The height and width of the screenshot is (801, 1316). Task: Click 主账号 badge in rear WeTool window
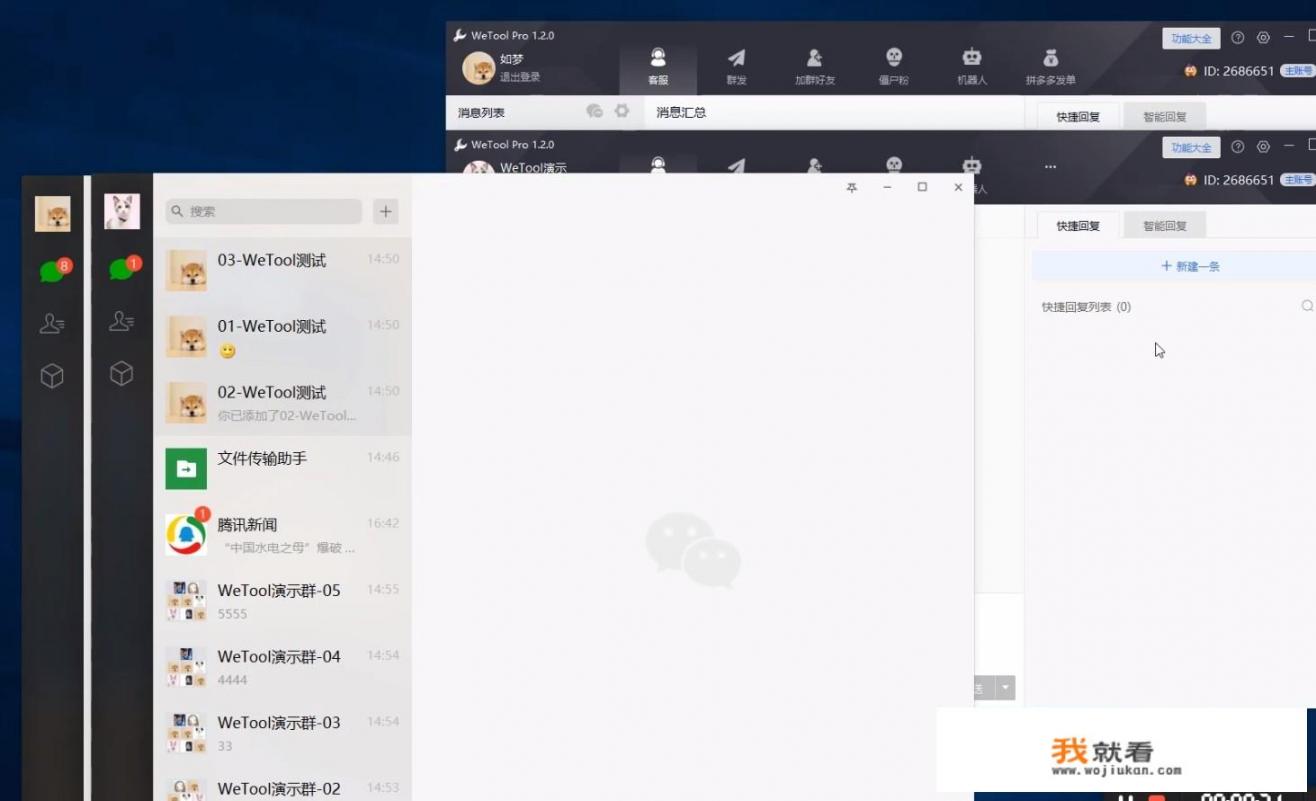[1298, 71]
